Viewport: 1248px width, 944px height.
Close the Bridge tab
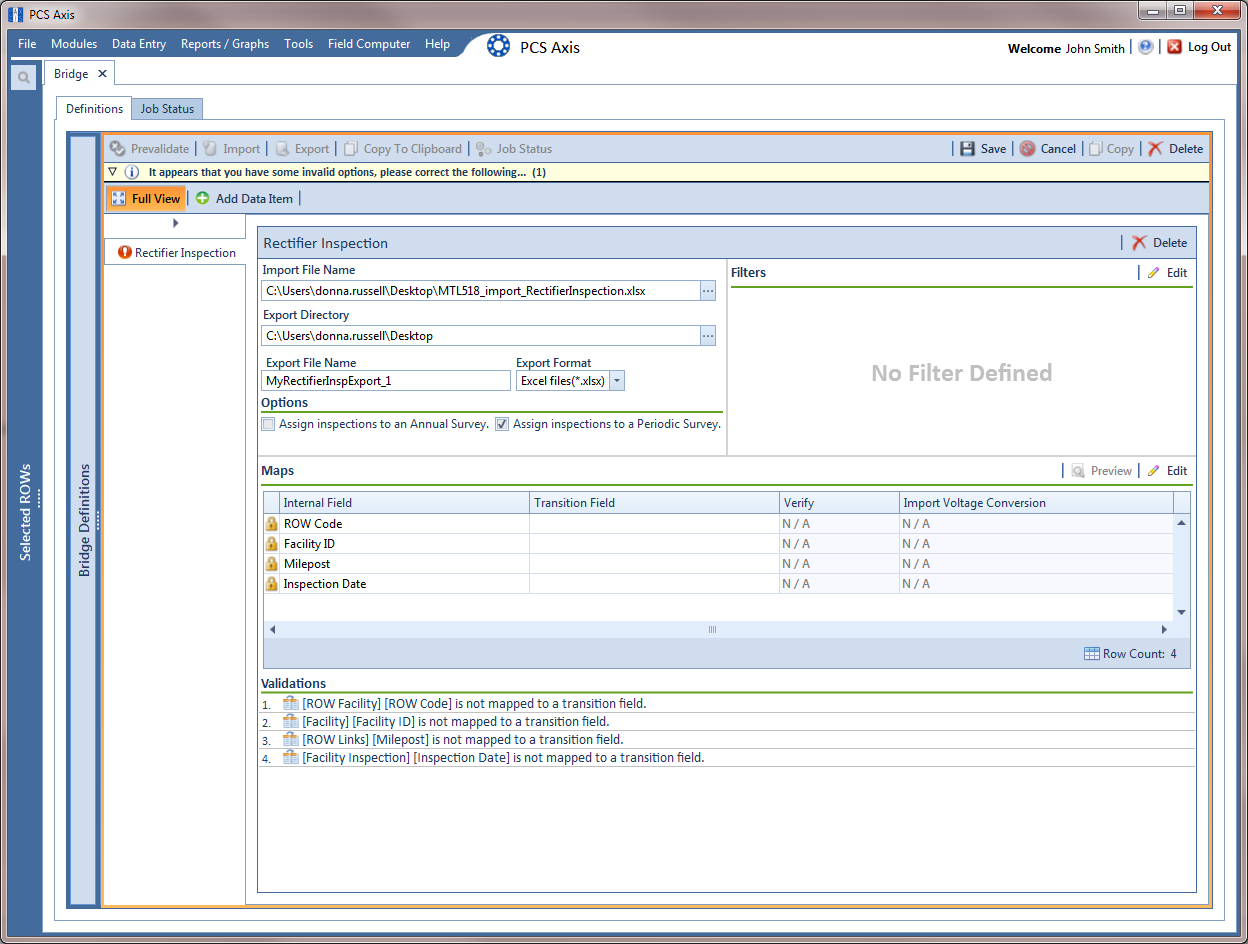click(102, 74)
